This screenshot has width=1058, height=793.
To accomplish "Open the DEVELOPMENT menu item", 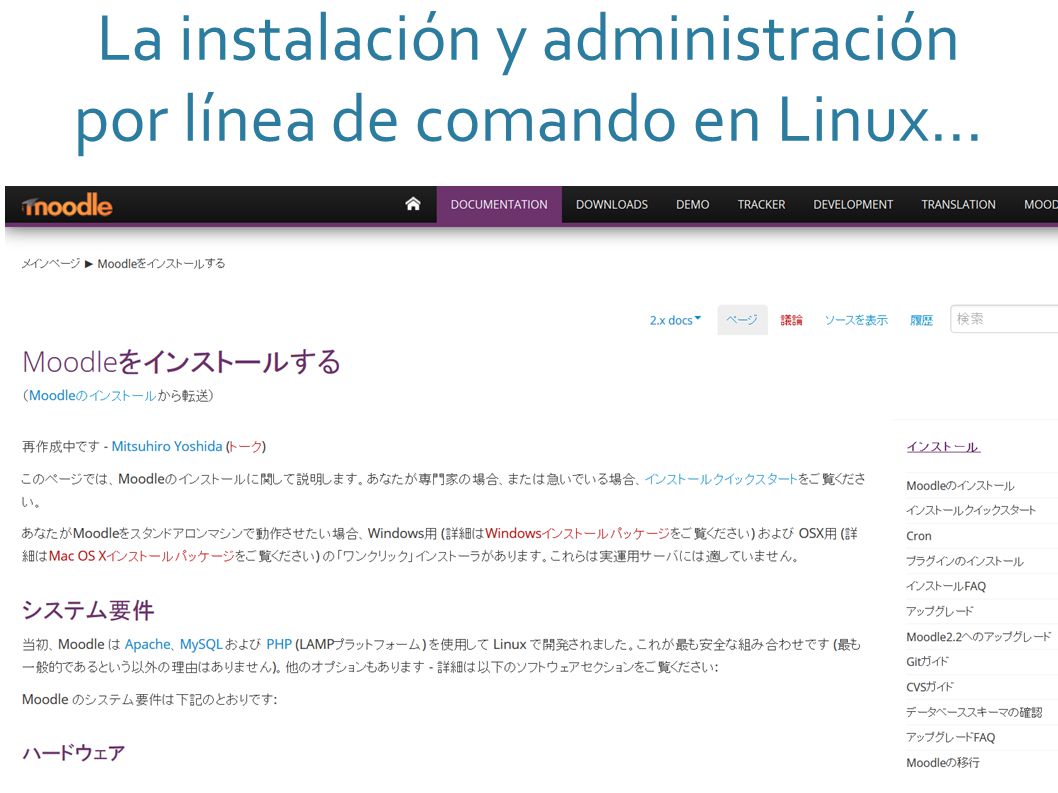I will [853, 204].
